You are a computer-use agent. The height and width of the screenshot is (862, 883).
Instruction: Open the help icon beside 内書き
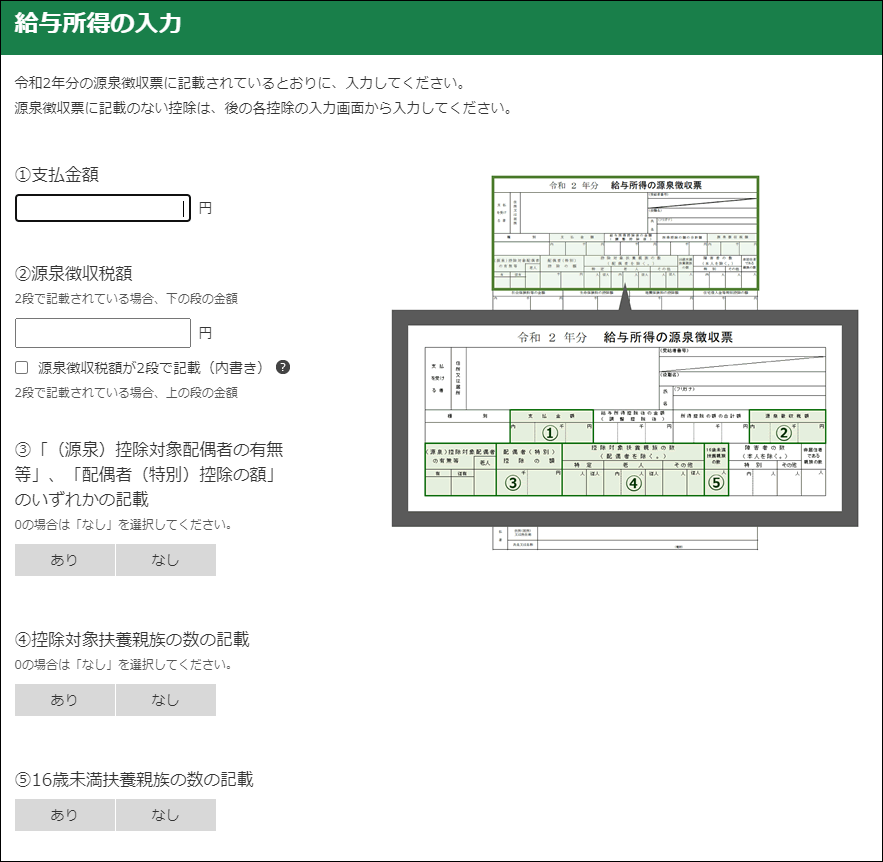283,367
